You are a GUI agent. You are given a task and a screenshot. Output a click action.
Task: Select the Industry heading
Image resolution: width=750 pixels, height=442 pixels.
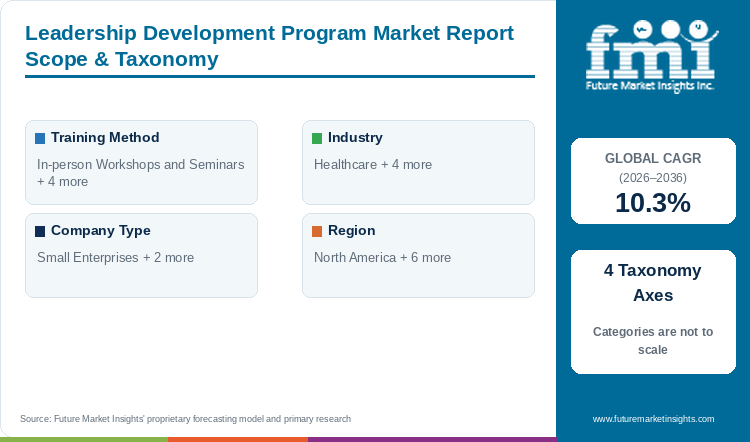point(355,138)
